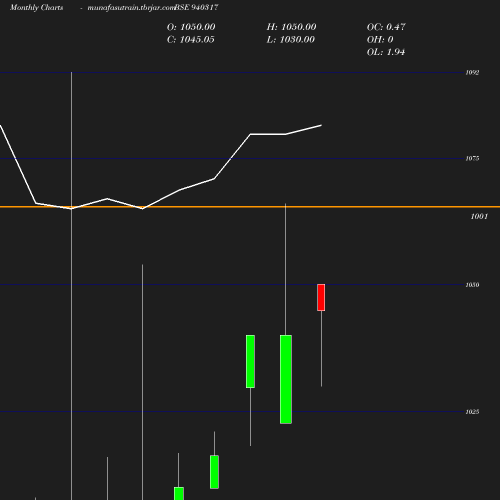
Task: Click the 'OH: 0' reading
Action: tap(380, 39)
